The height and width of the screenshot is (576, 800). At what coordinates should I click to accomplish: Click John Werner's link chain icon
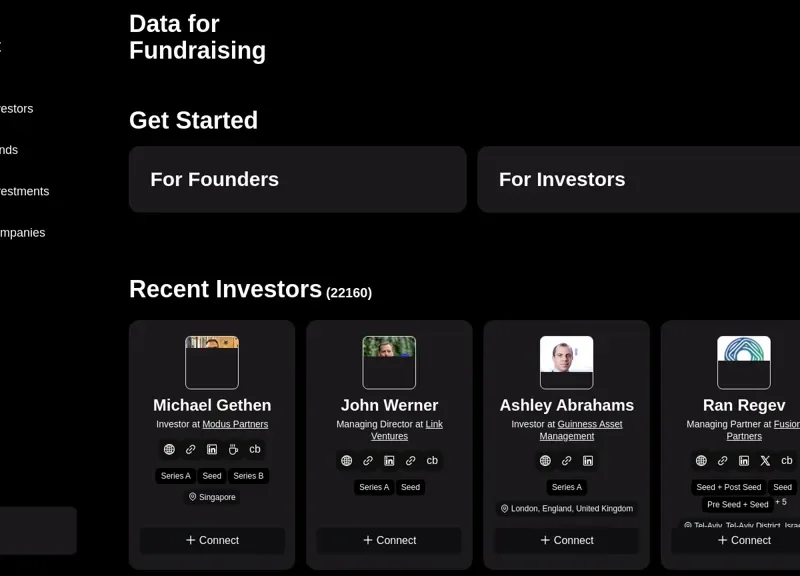tap(368, 461)
